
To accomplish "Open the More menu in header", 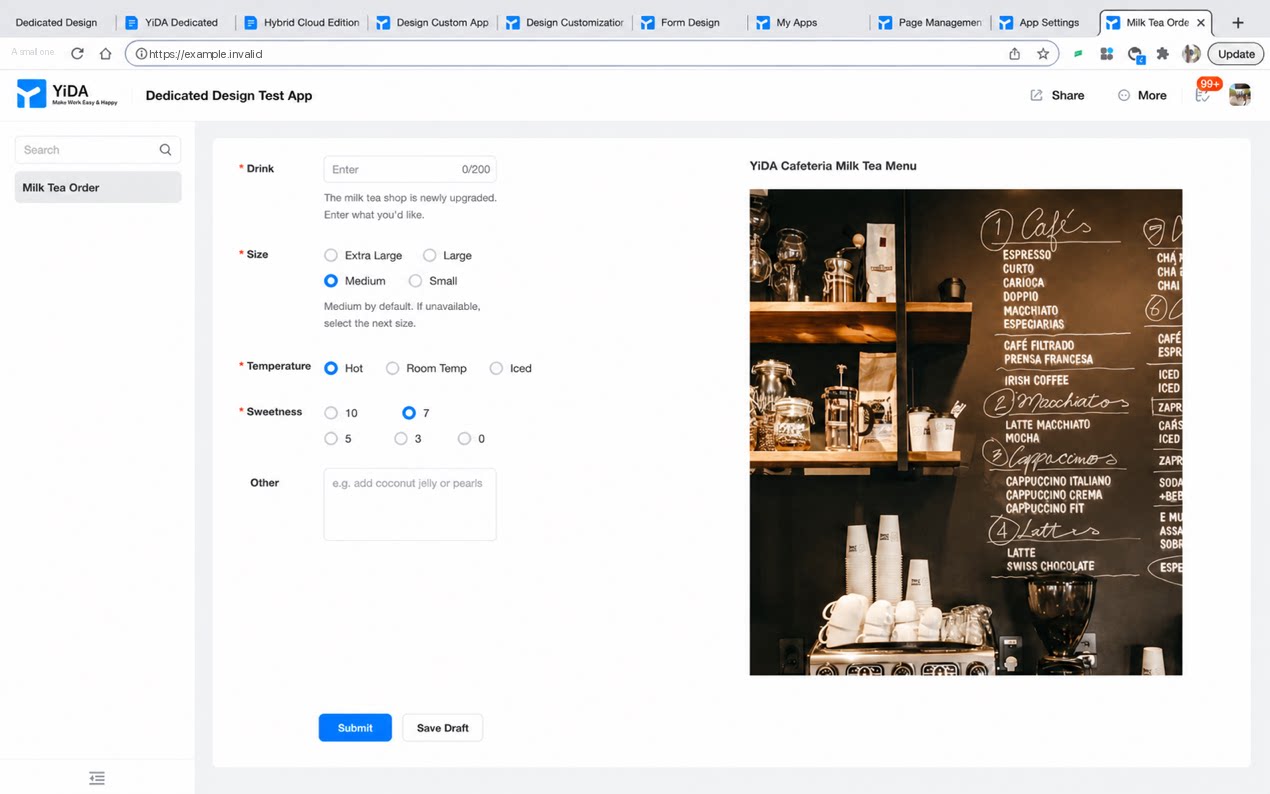I will pos(1142,95).
